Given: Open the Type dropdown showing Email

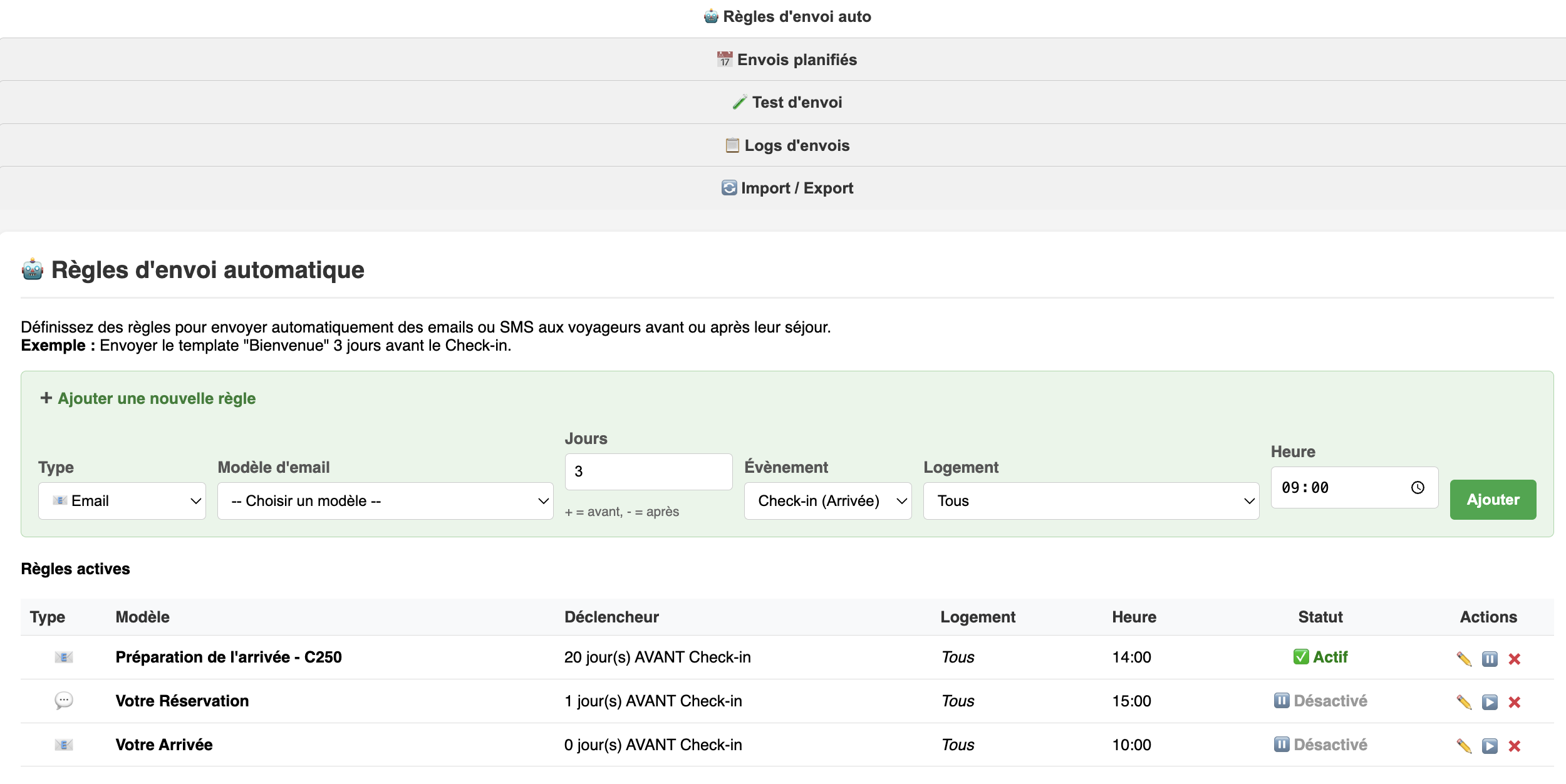Looking at the screenshot, I should pyautogui.click(x=122, y=500).
